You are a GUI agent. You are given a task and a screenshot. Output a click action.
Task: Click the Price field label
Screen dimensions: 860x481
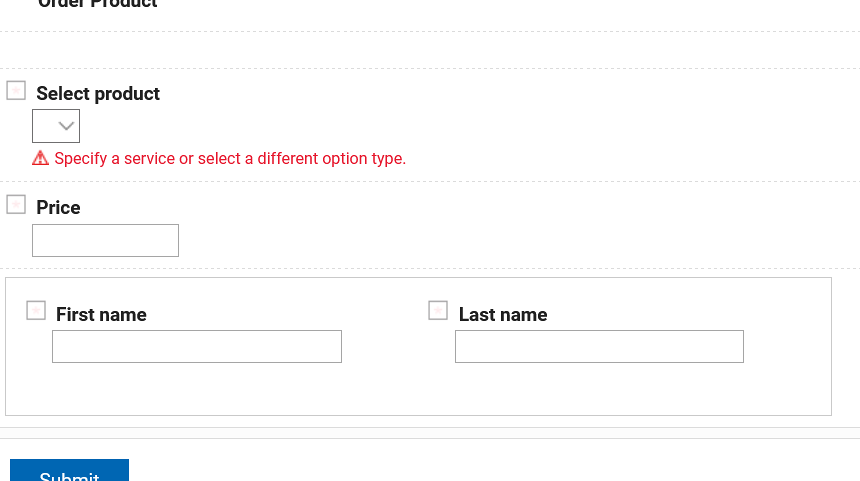58,208
